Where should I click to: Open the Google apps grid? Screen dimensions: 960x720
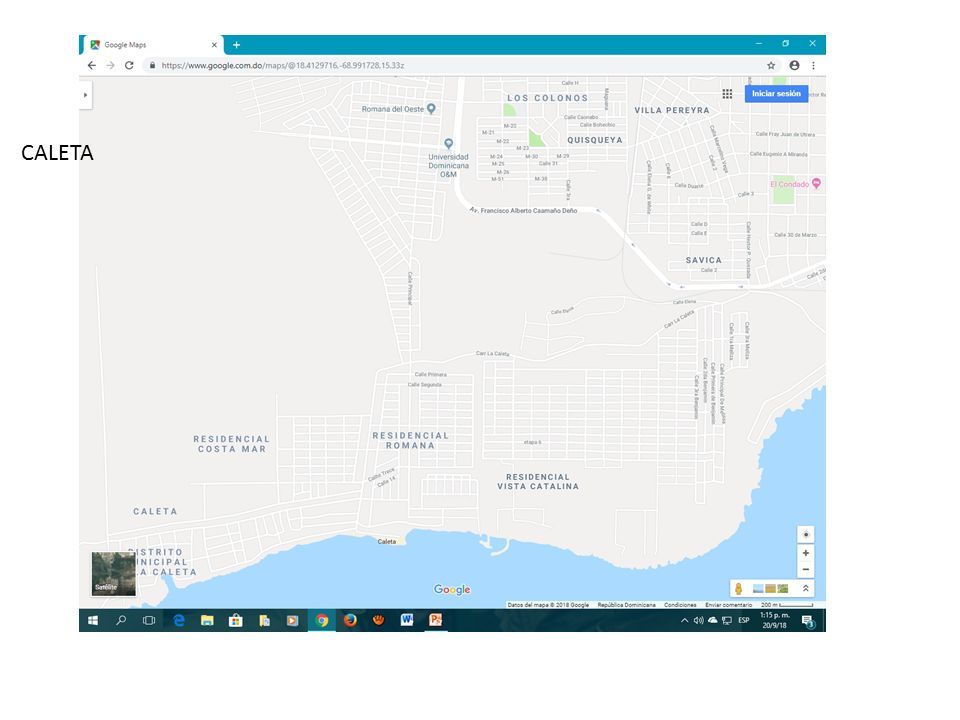tap(727, 94)
